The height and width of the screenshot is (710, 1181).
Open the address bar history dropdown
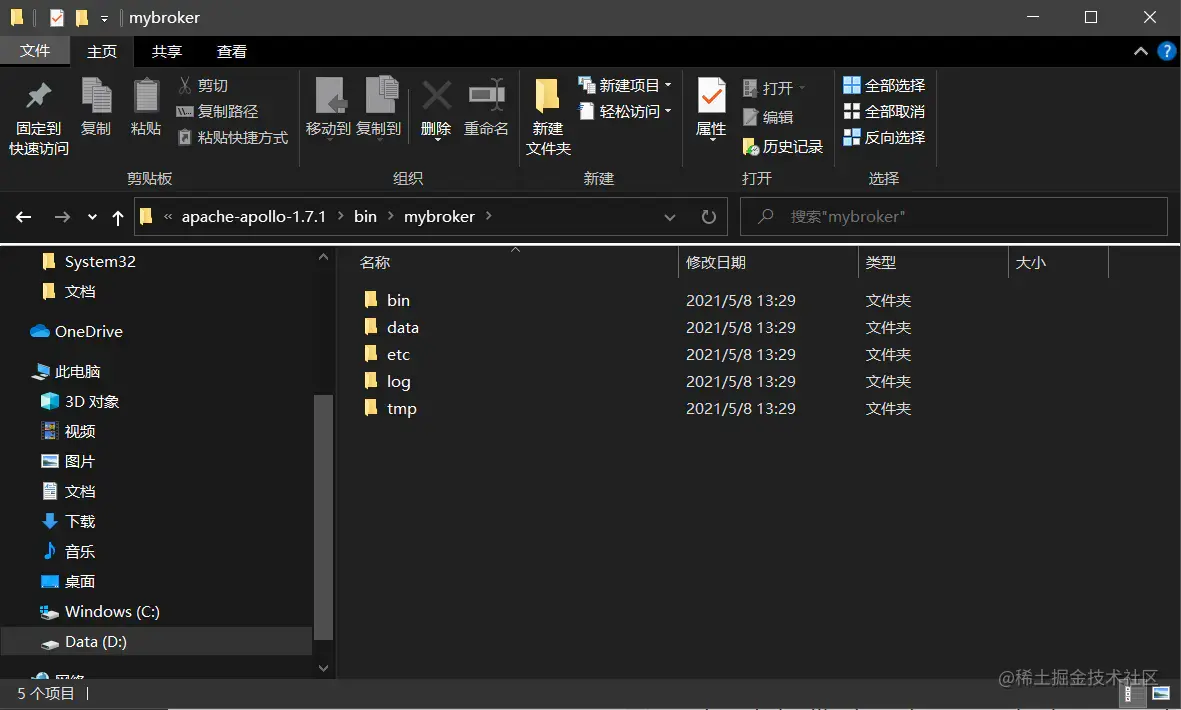tap(670, 217)
